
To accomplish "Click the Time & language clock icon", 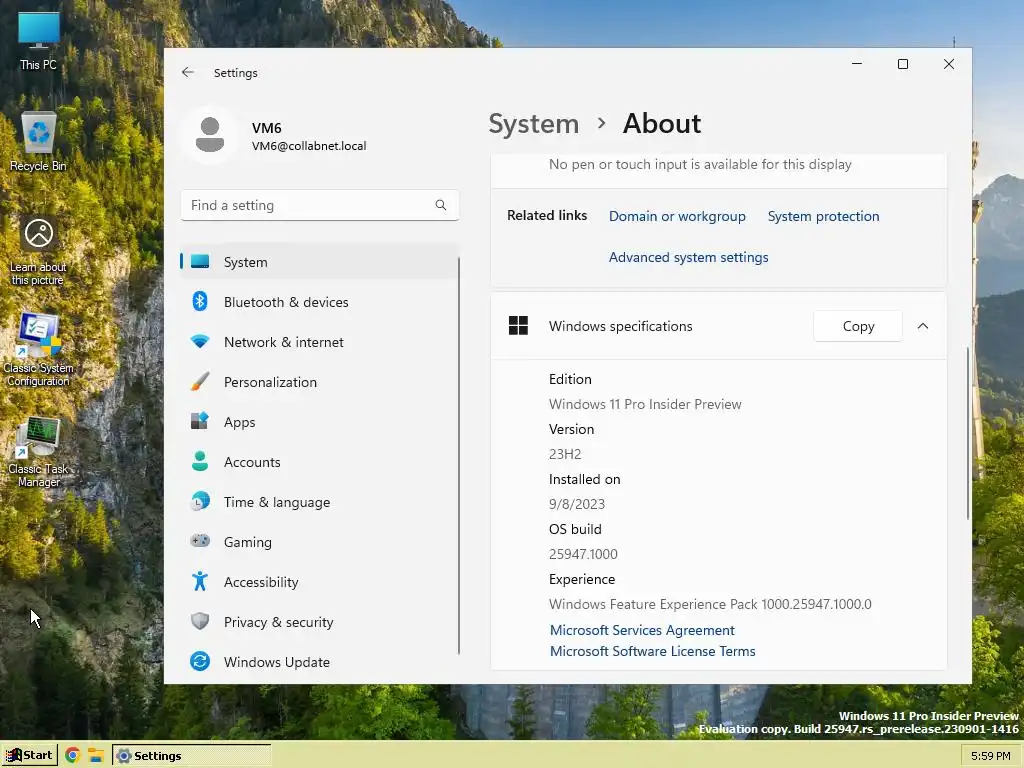I will (x=200, y=502).
